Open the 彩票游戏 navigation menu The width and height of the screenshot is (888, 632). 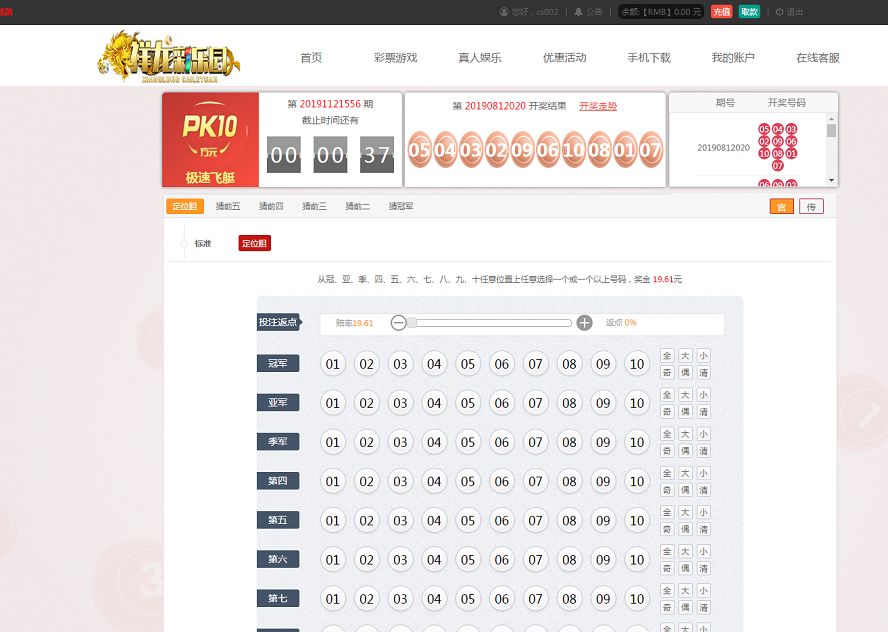[393, 57]
